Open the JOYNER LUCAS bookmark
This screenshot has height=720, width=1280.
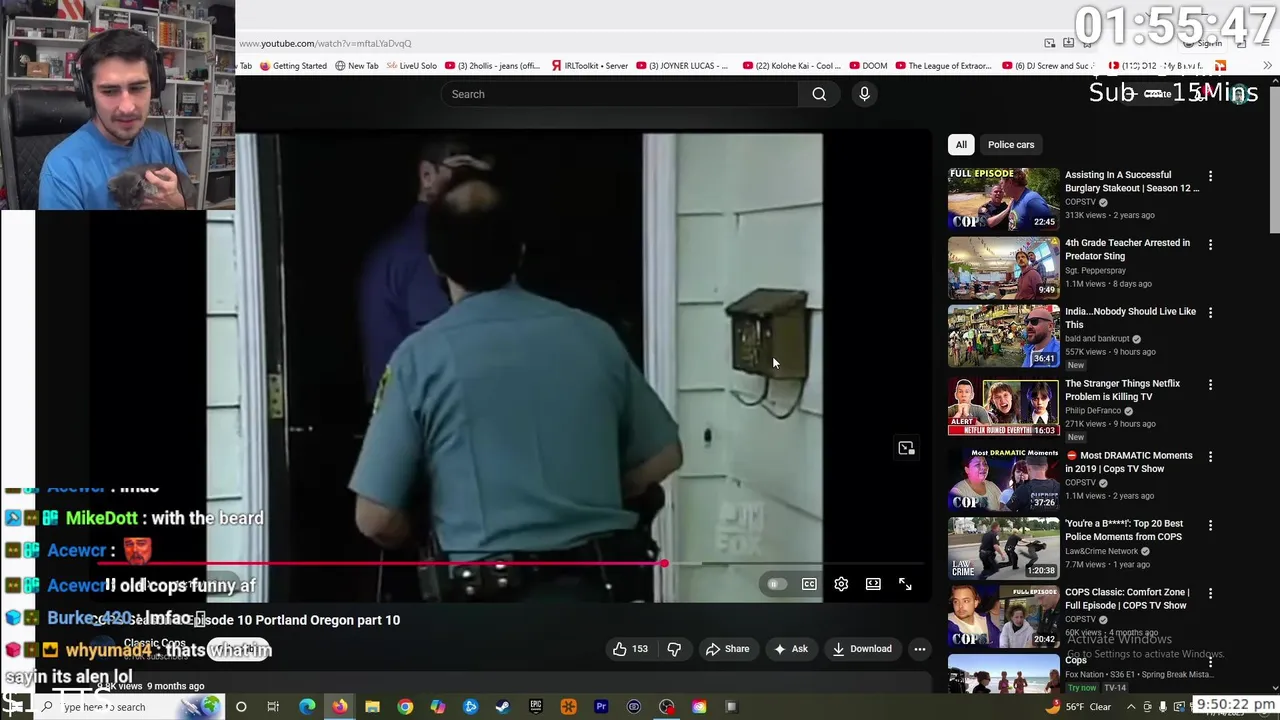(x=682, y=66)
